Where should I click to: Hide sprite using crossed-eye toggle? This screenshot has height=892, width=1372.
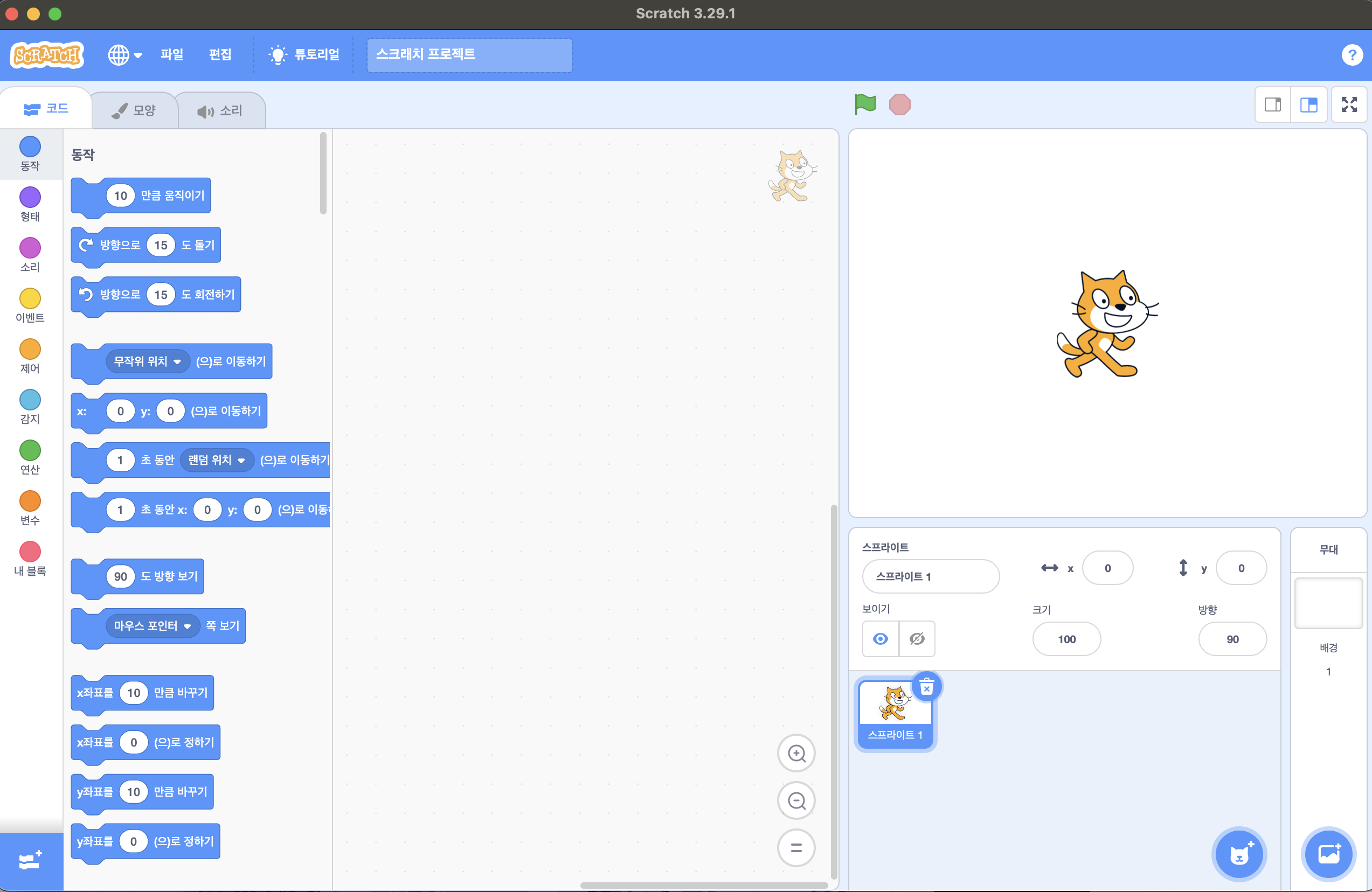point(917,638)
